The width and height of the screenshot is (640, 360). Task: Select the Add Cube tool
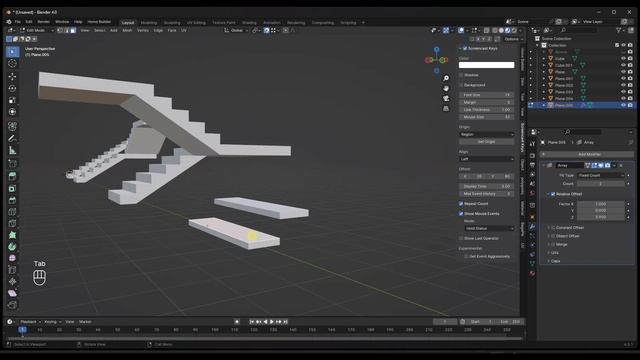(12, 164)
